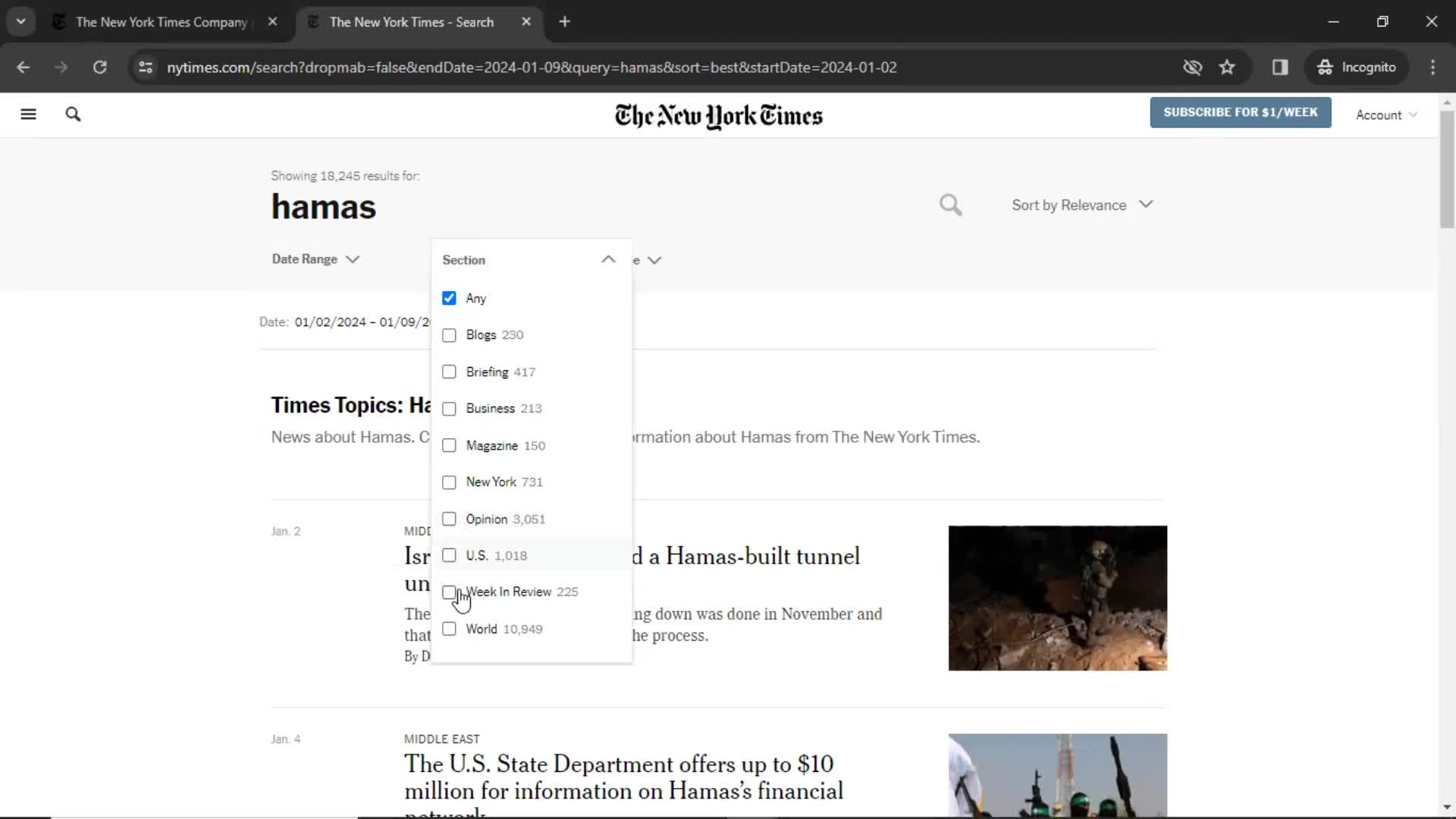Click the header search magnifier icon

coord(73,115)
